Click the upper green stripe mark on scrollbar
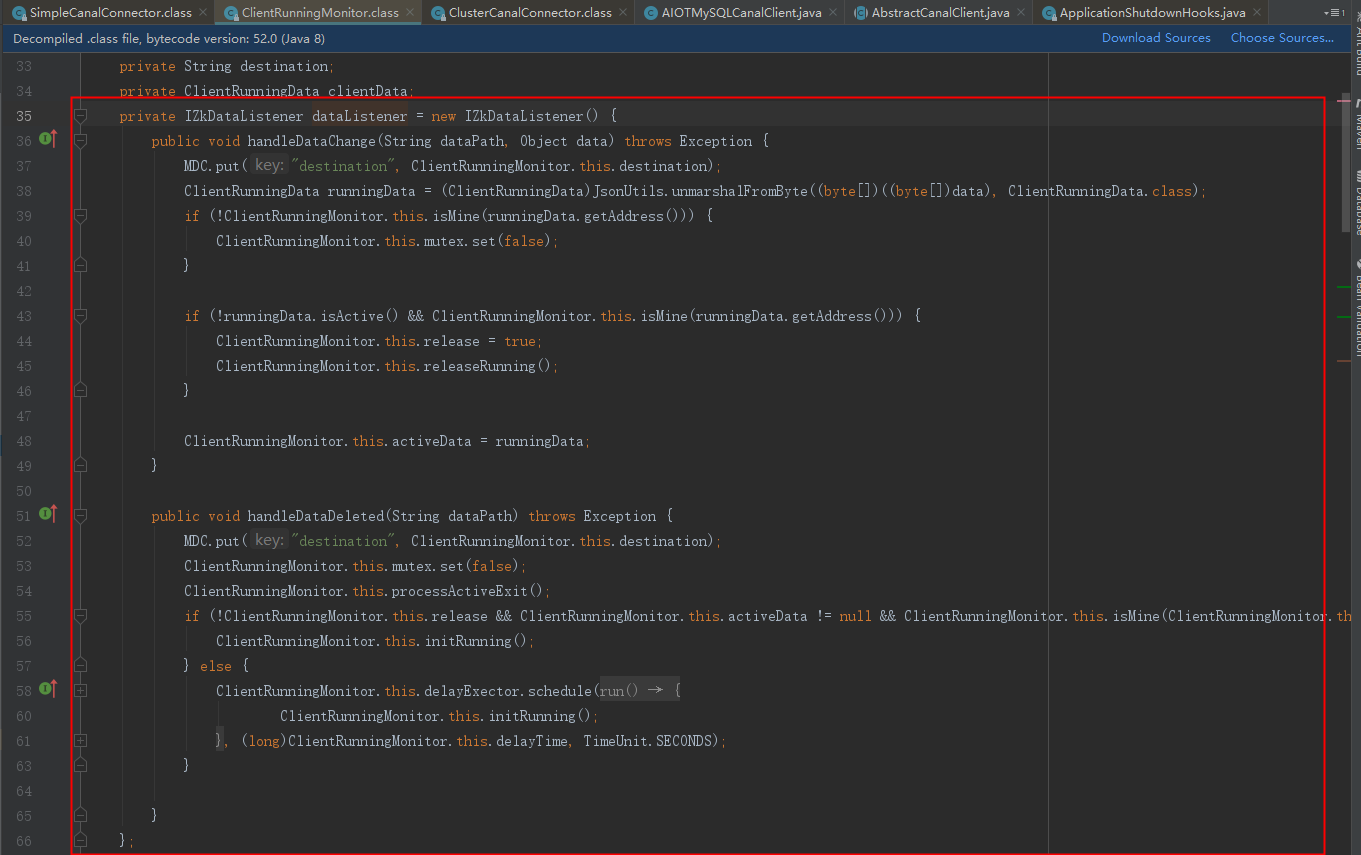Screen dimensions: 1361x855 tap(1343, 287)
